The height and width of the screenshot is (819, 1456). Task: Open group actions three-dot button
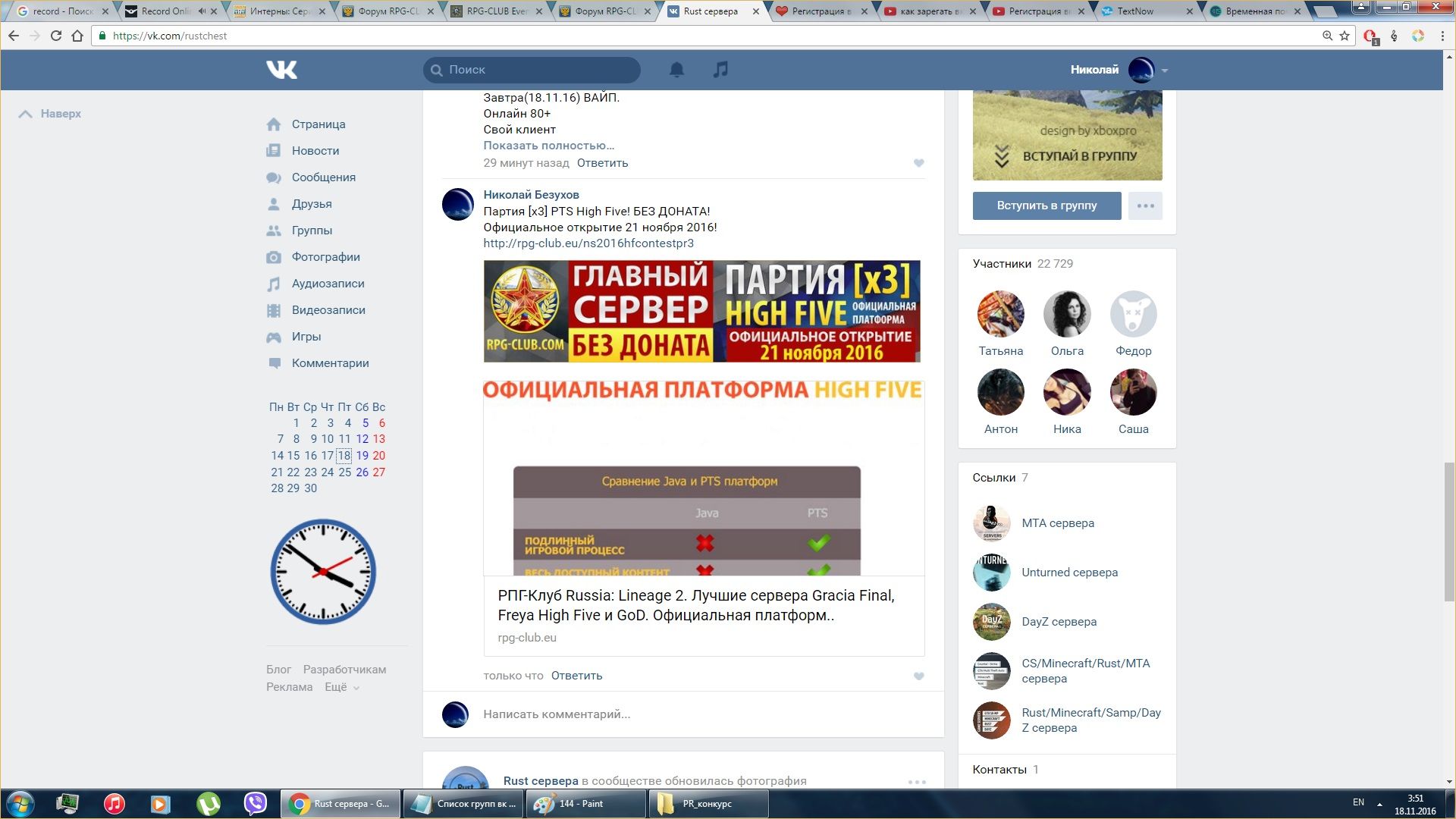1145,206
